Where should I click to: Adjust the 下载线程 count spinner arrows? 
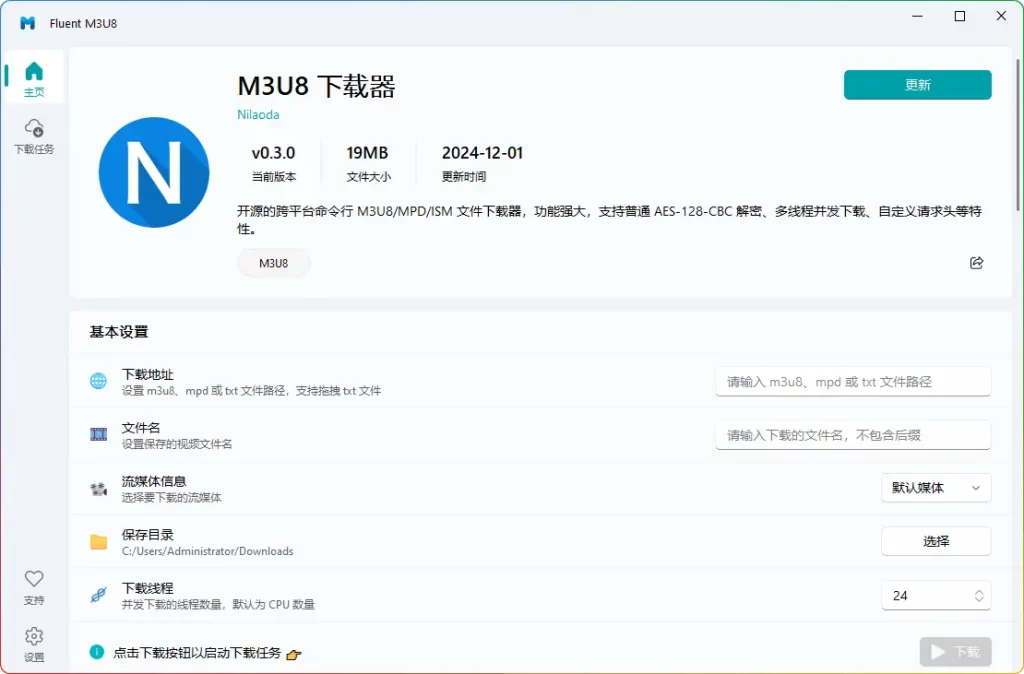(978, 595)
